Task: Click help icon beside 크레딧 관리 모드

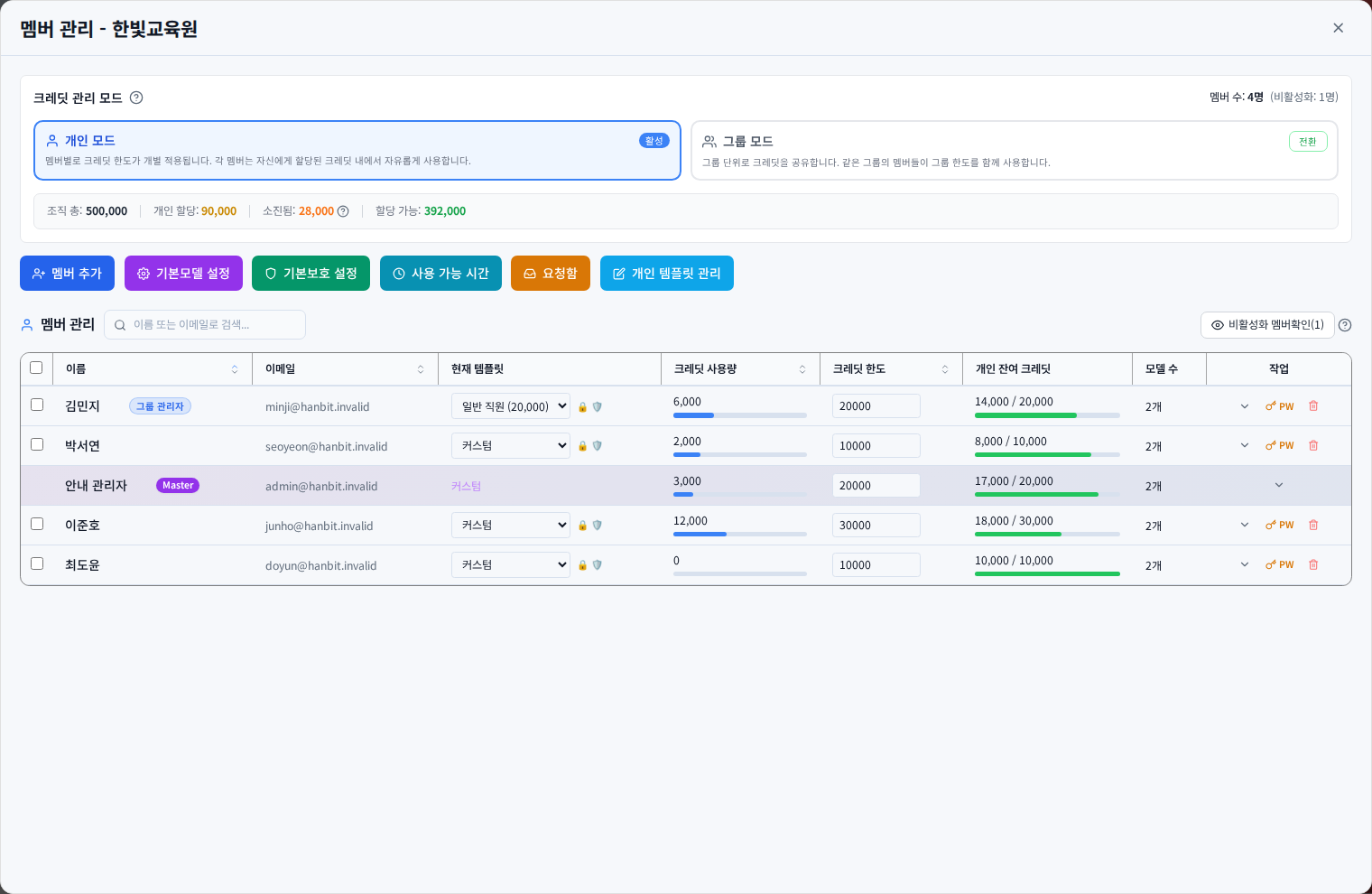Action: (x=136, y=98)
